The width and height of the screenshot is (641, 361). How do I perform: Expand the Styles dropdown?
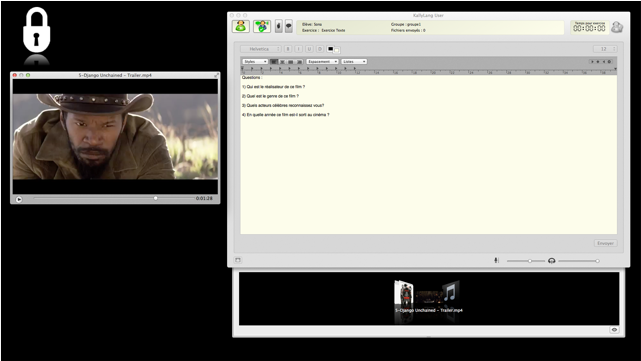tap(255, 62)
